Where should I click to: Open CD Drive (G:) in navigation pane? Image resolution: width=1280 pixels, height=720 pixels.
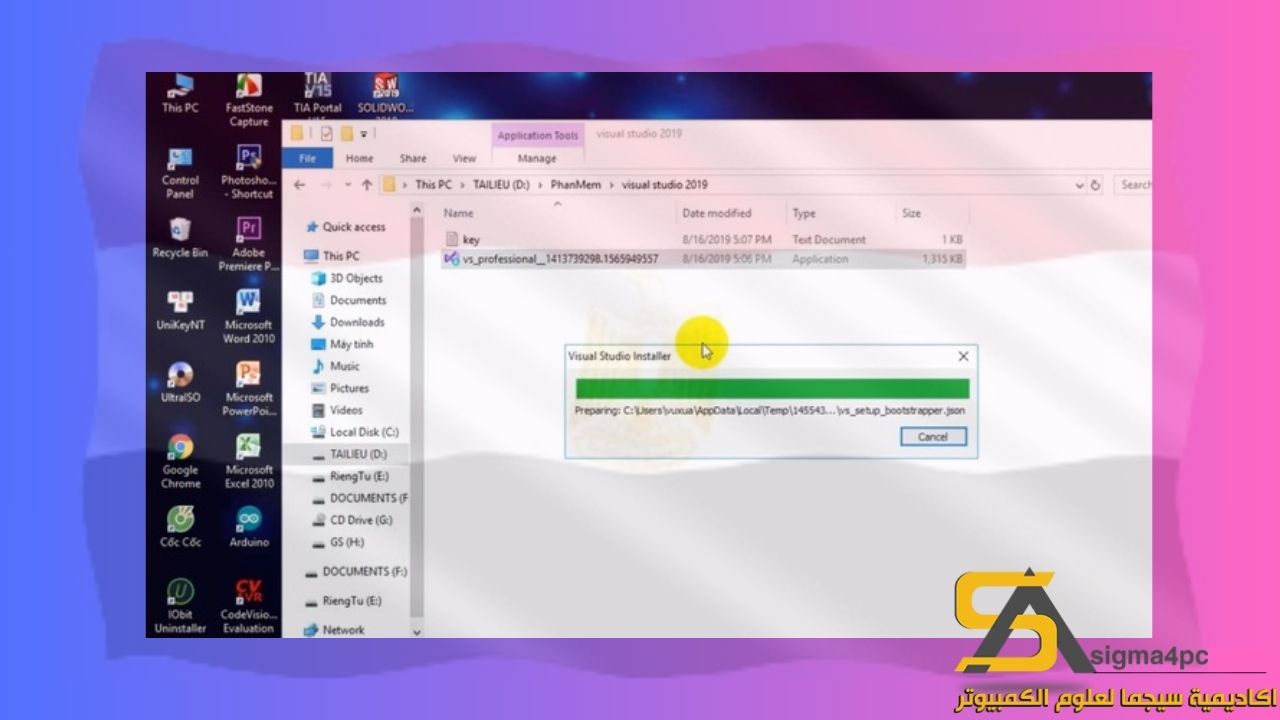[352, 520]
